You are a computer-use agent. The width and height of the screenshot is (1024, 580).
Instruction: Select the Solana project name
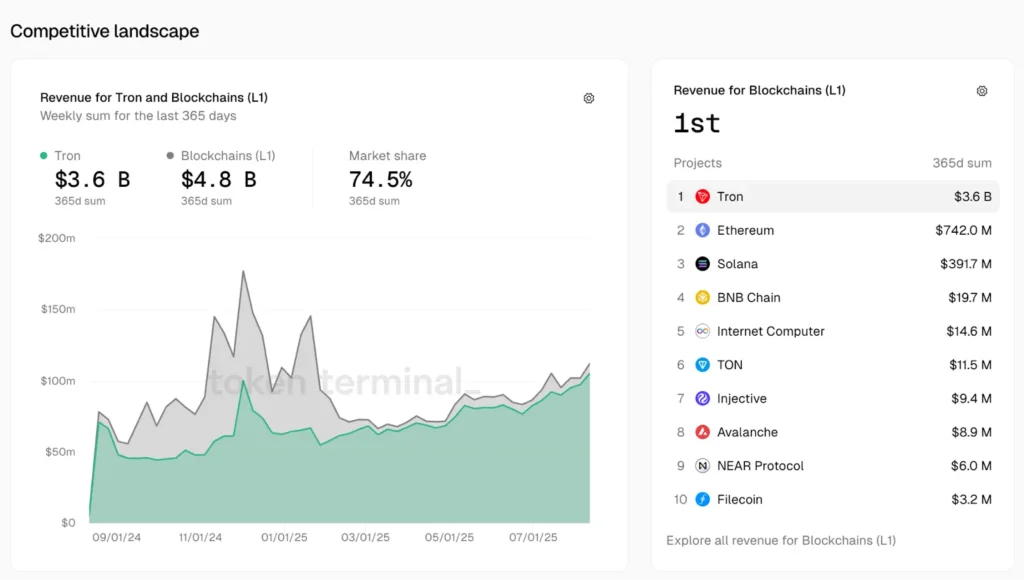(737, 264)
